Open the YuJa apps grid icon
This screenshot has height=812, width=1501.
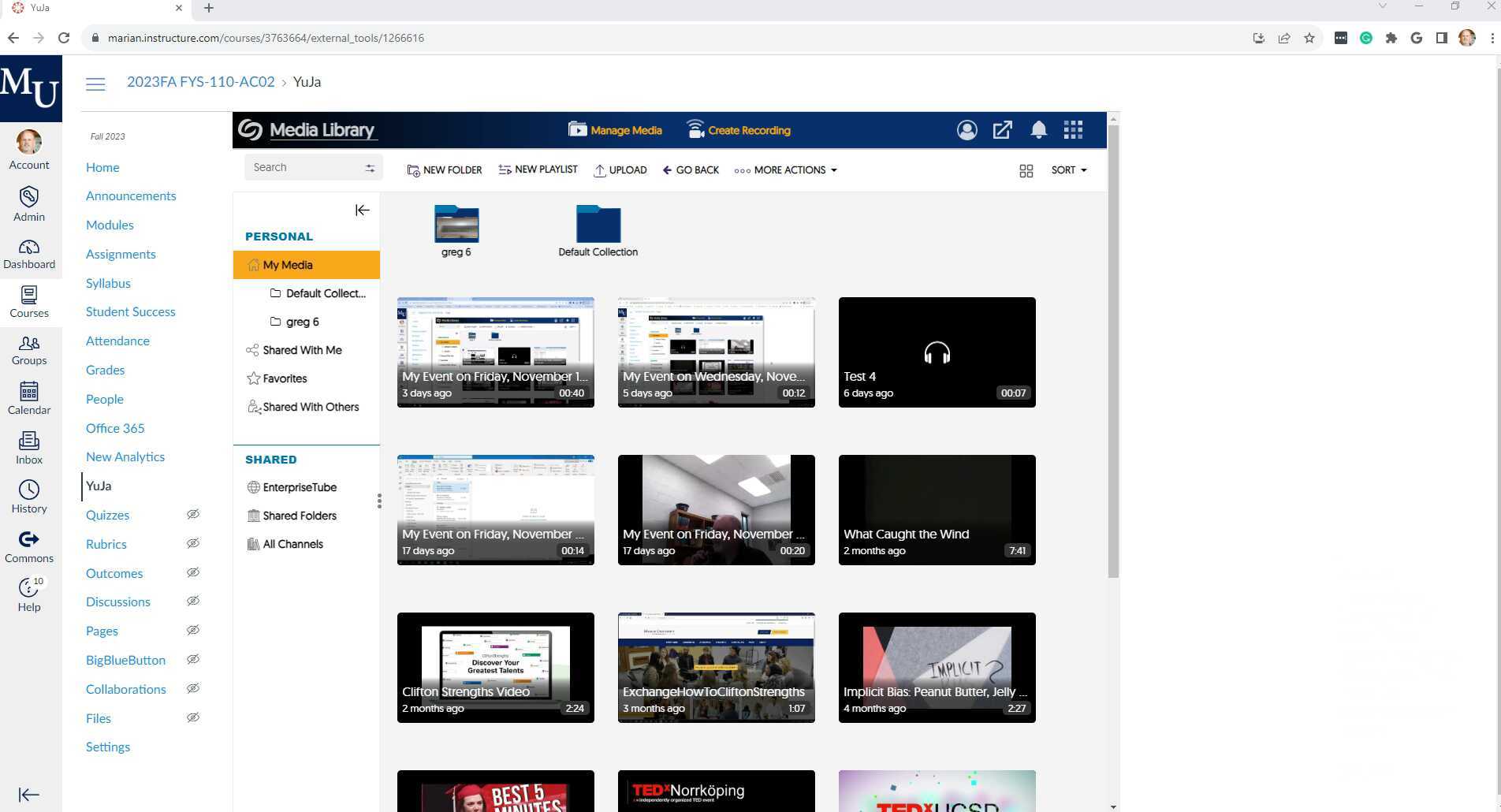click(1073, 130)
